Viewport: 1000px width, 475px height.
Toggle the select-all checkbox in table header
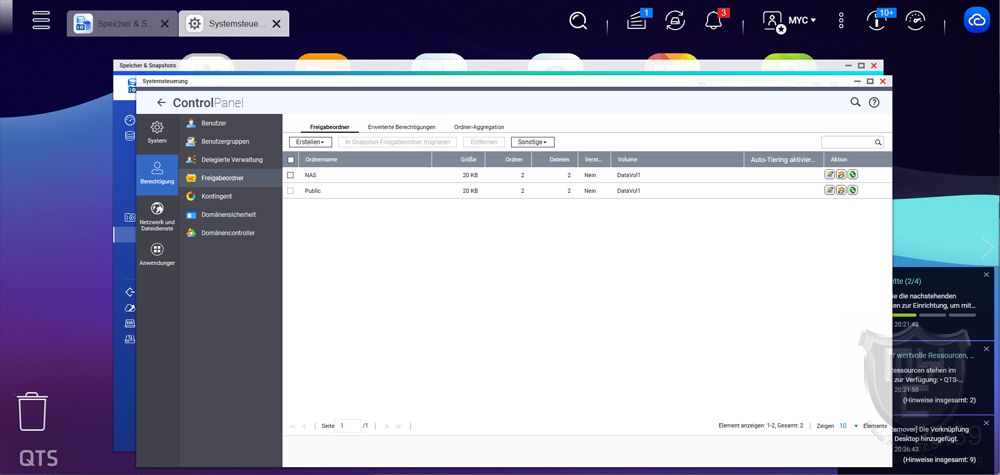[x=291, y=160]
